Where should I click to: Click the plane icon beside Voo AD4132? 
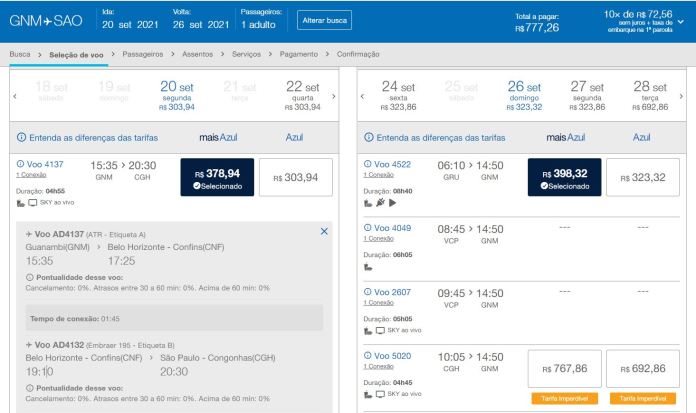click(x=29, y=345)
